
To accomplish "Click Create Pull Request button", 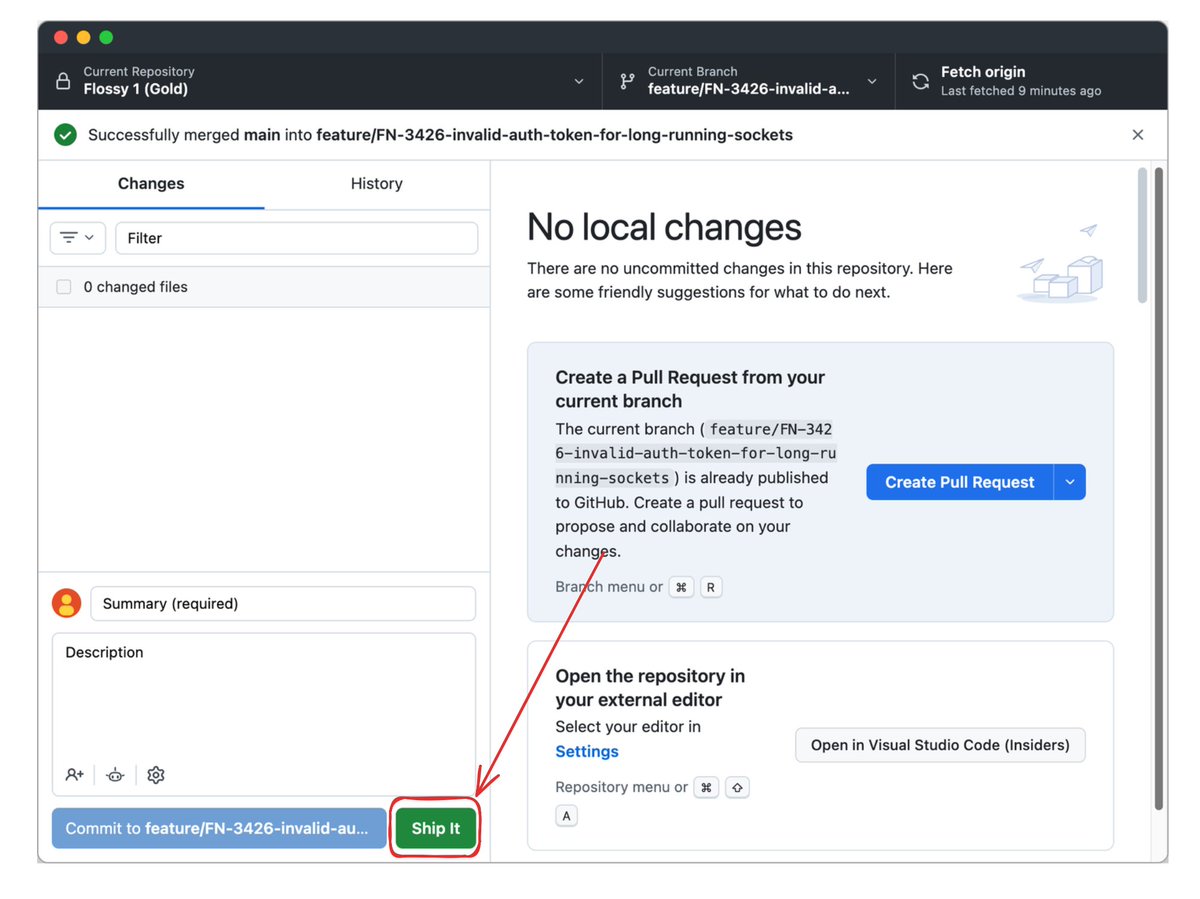I will point(959,482).
